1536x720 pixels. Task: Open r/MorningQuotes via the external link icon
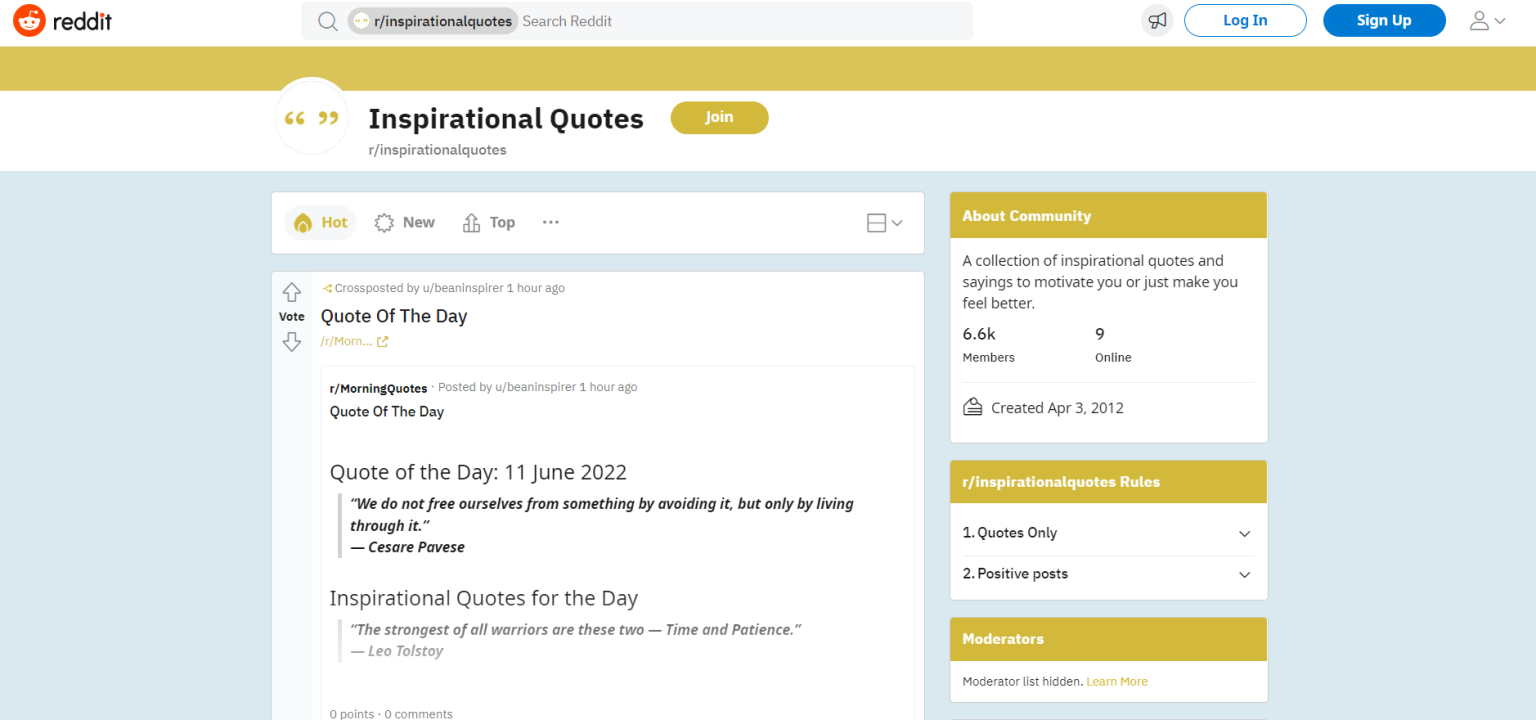383,341
